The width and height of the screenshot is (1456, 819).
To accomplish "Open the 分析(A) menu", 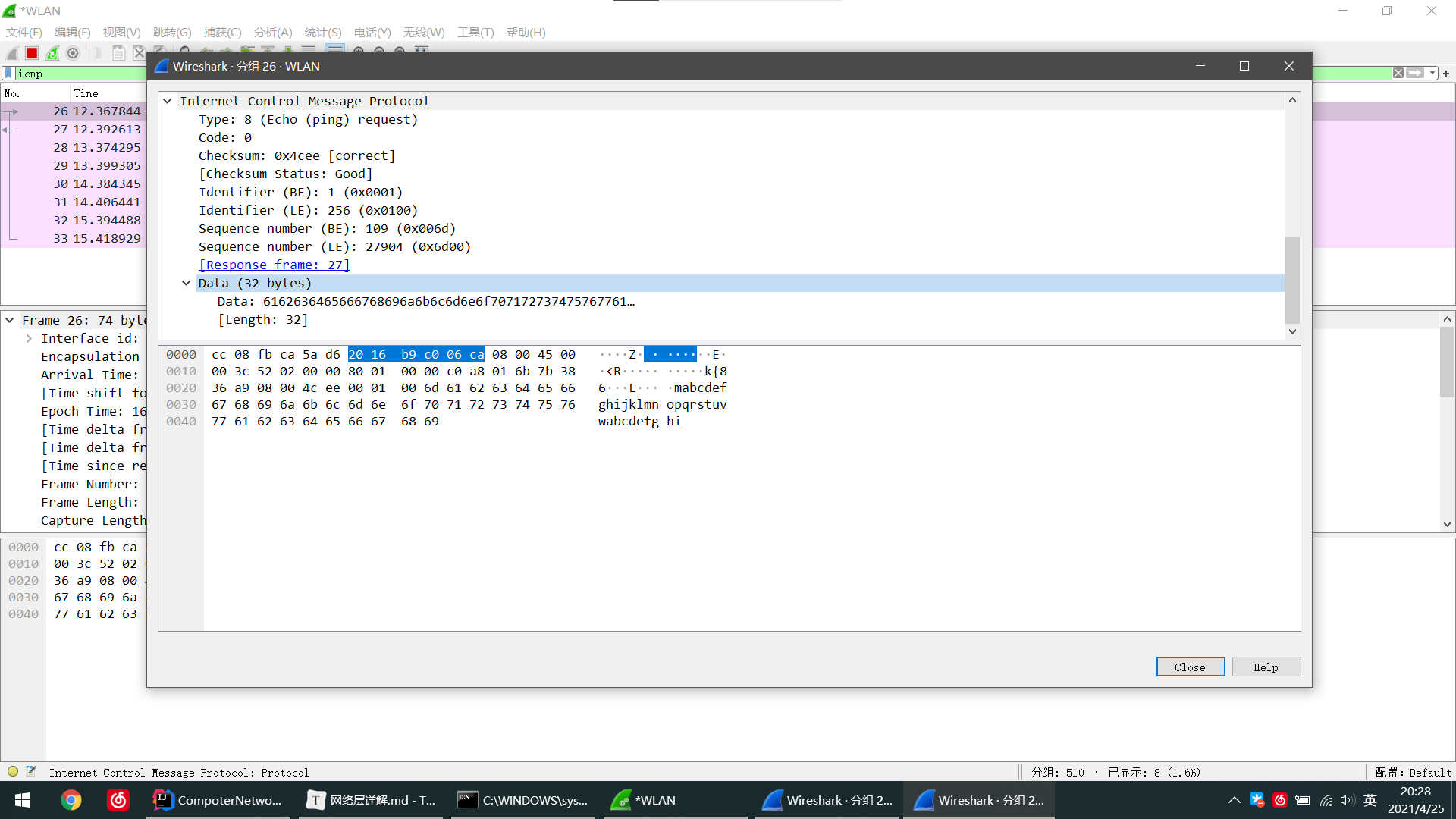I will coord(273,32).
